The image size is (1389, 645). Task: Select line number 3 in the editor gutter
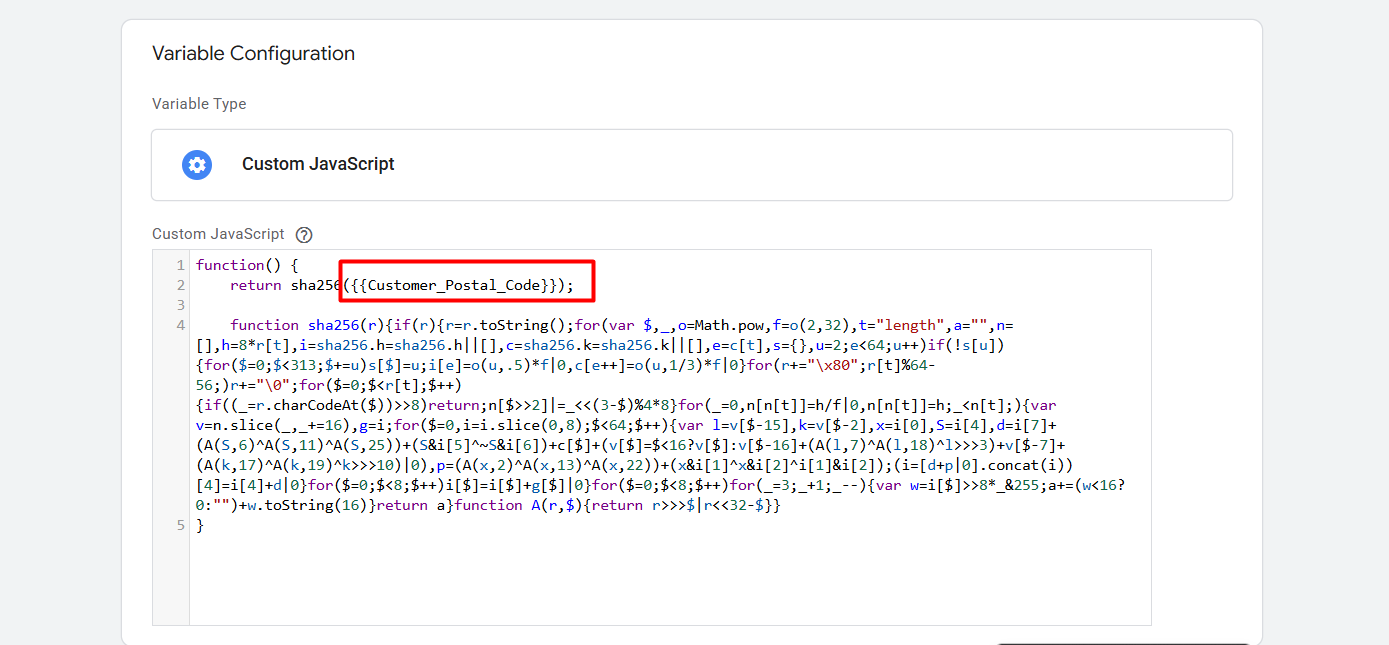(180, 305)
